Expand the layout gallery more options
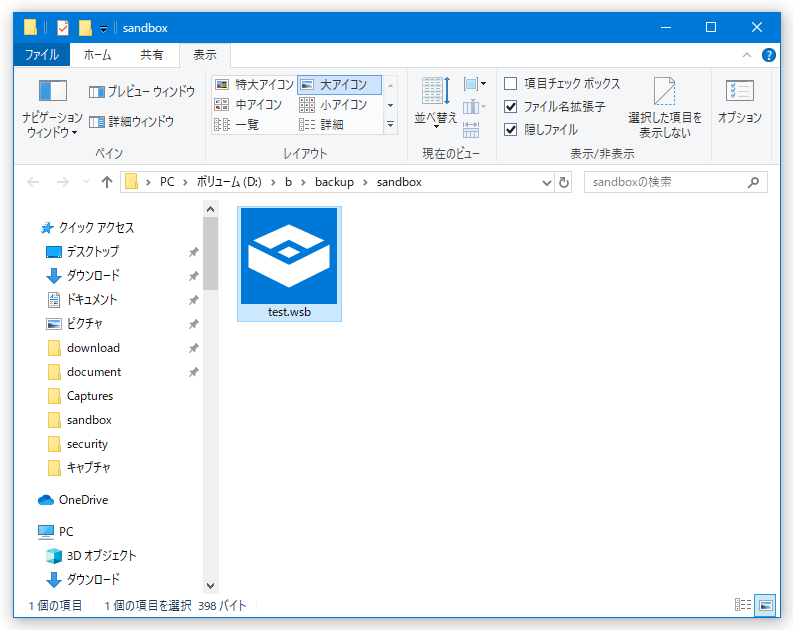793x630 pixels. (390, 124)
